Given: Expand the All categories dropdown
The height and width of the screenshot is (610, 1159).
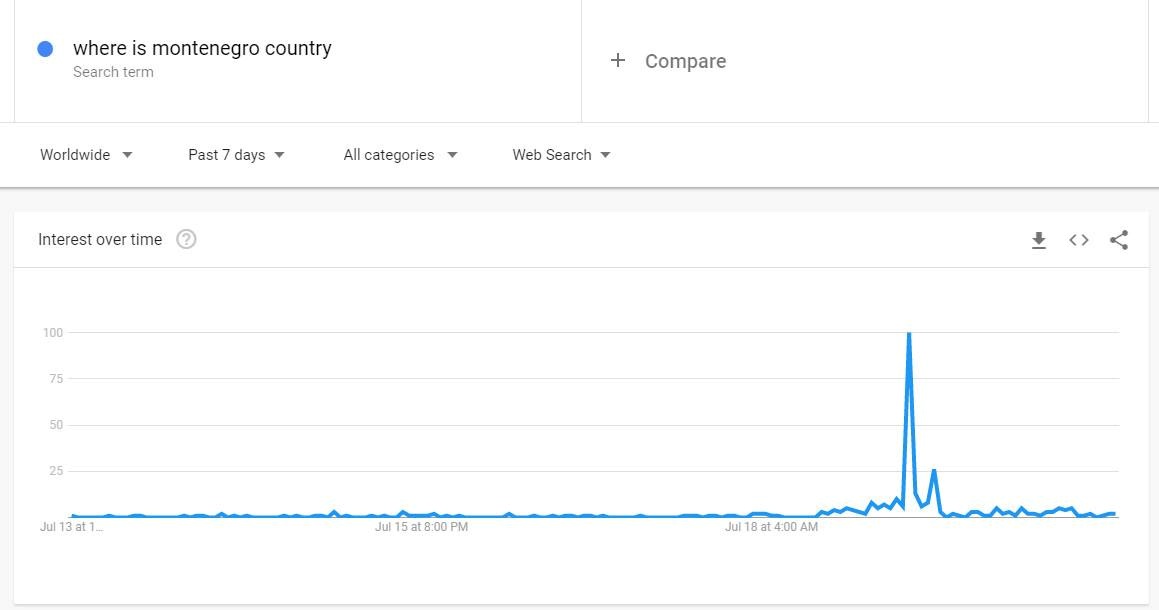Looking at the screenshot, I should point(401,155).
